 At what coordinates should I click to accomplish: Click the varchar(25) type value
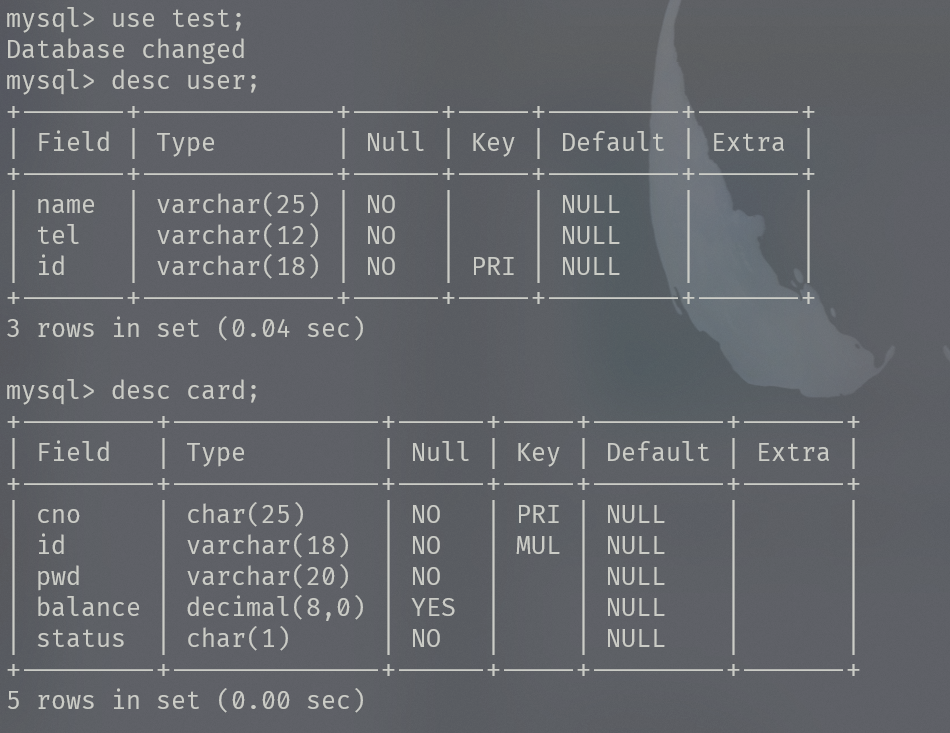click(238, 204)
